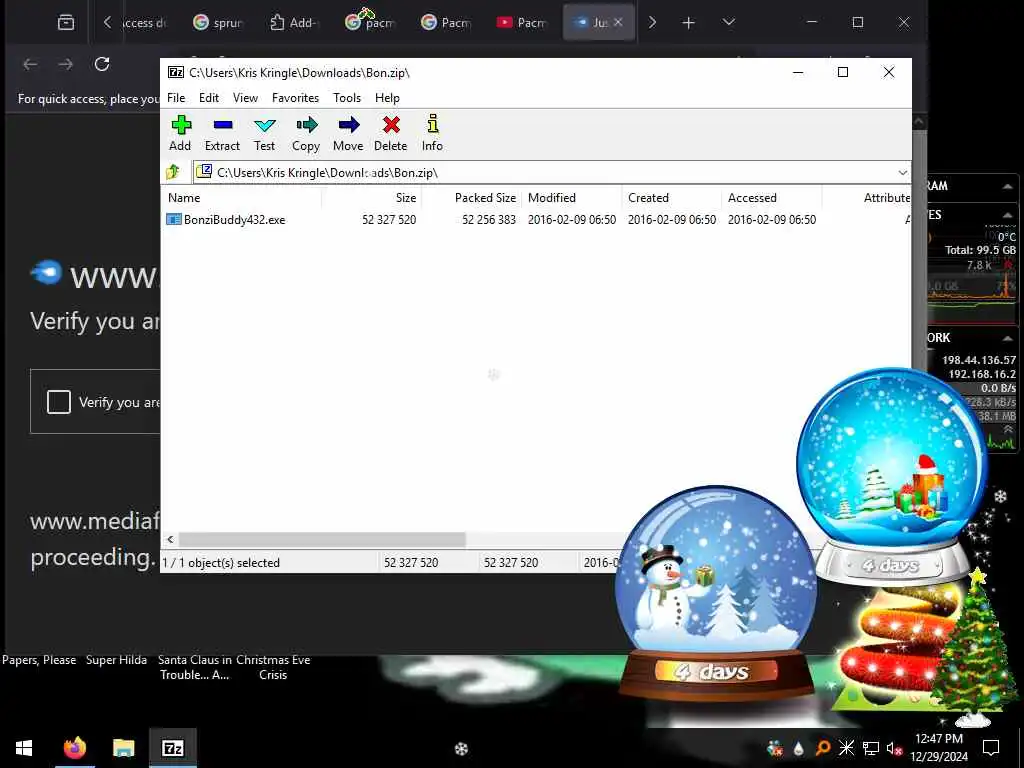Collapse the network section in the gadget

[1008, 338]
